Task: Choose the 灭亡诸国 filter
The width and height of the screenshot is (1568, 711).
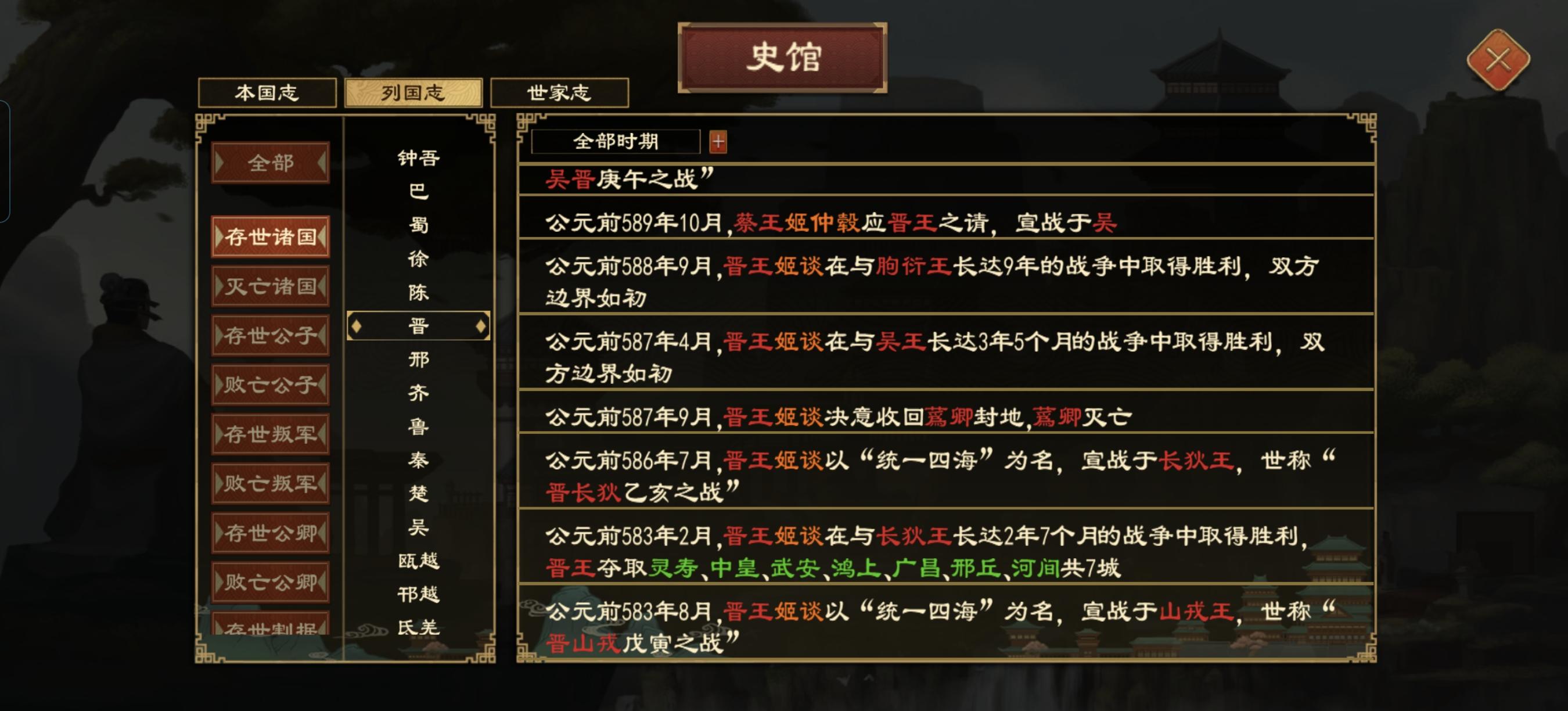Action: coord(270,285)
